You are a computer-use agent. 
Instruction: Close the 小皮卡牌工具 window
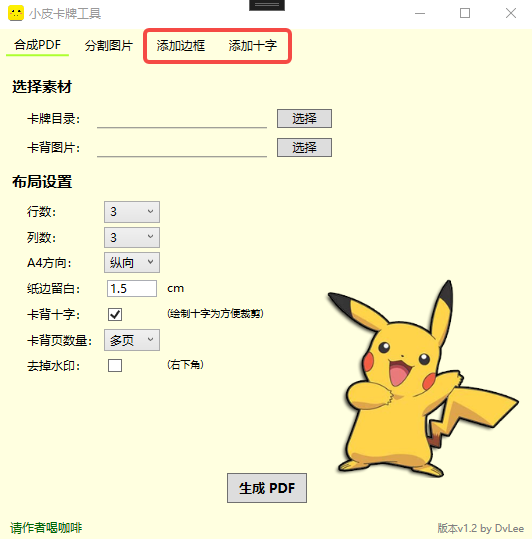[x=511, y=13]
